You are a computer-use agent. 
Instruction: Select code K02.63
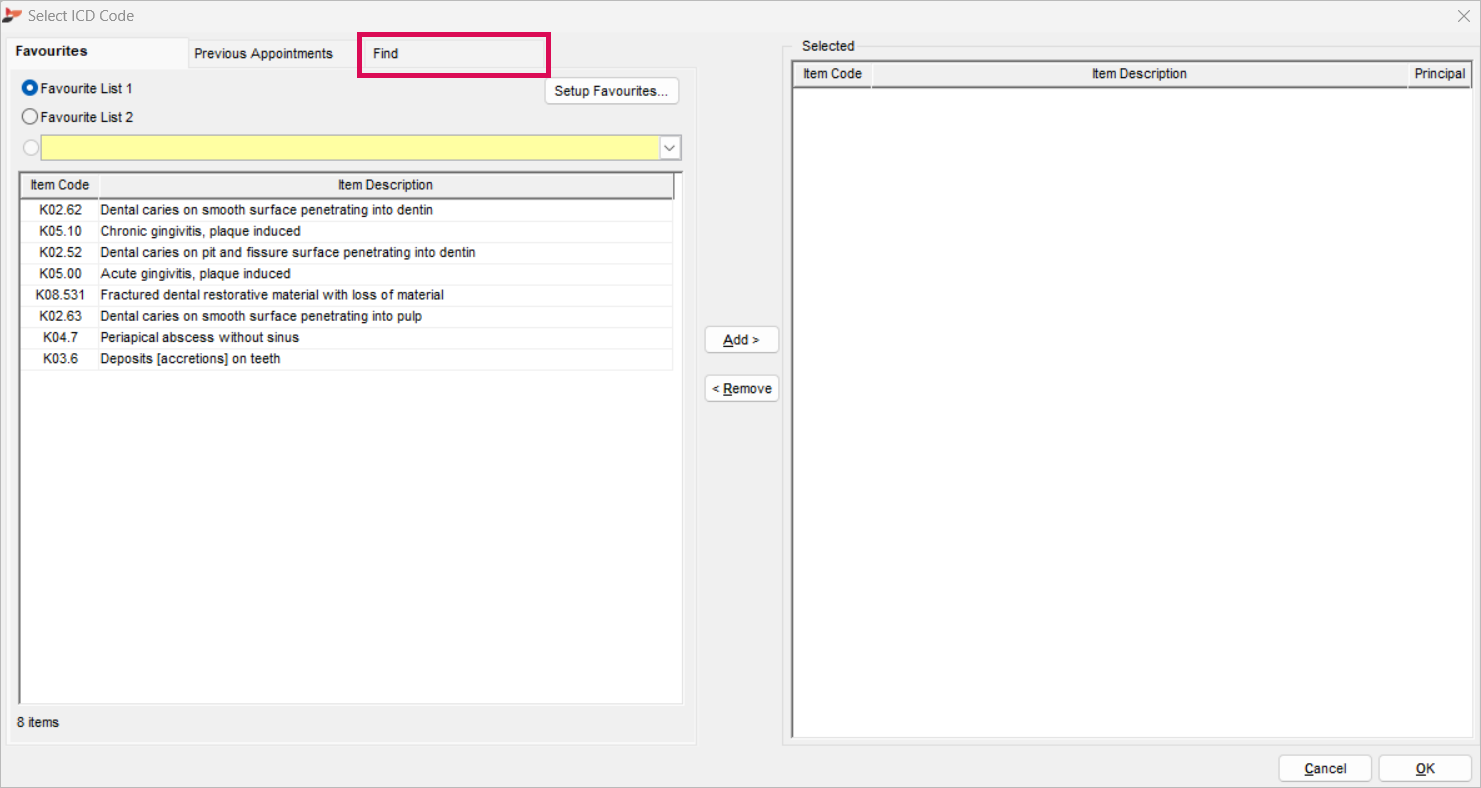[60, 317]
